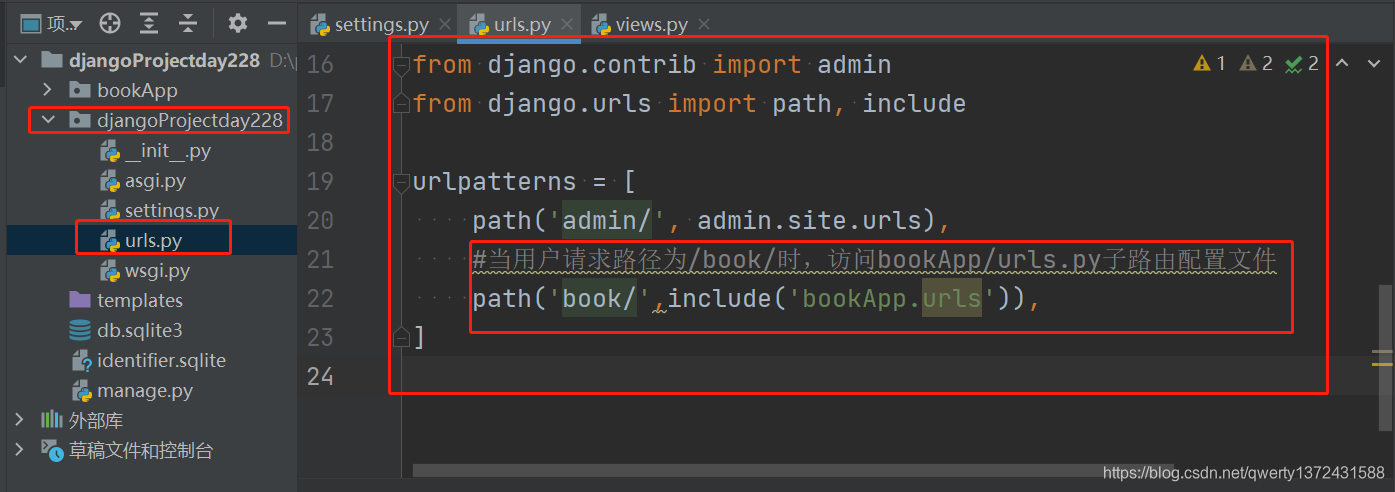Collapse the inner djangoProjectday228 package

47,121
